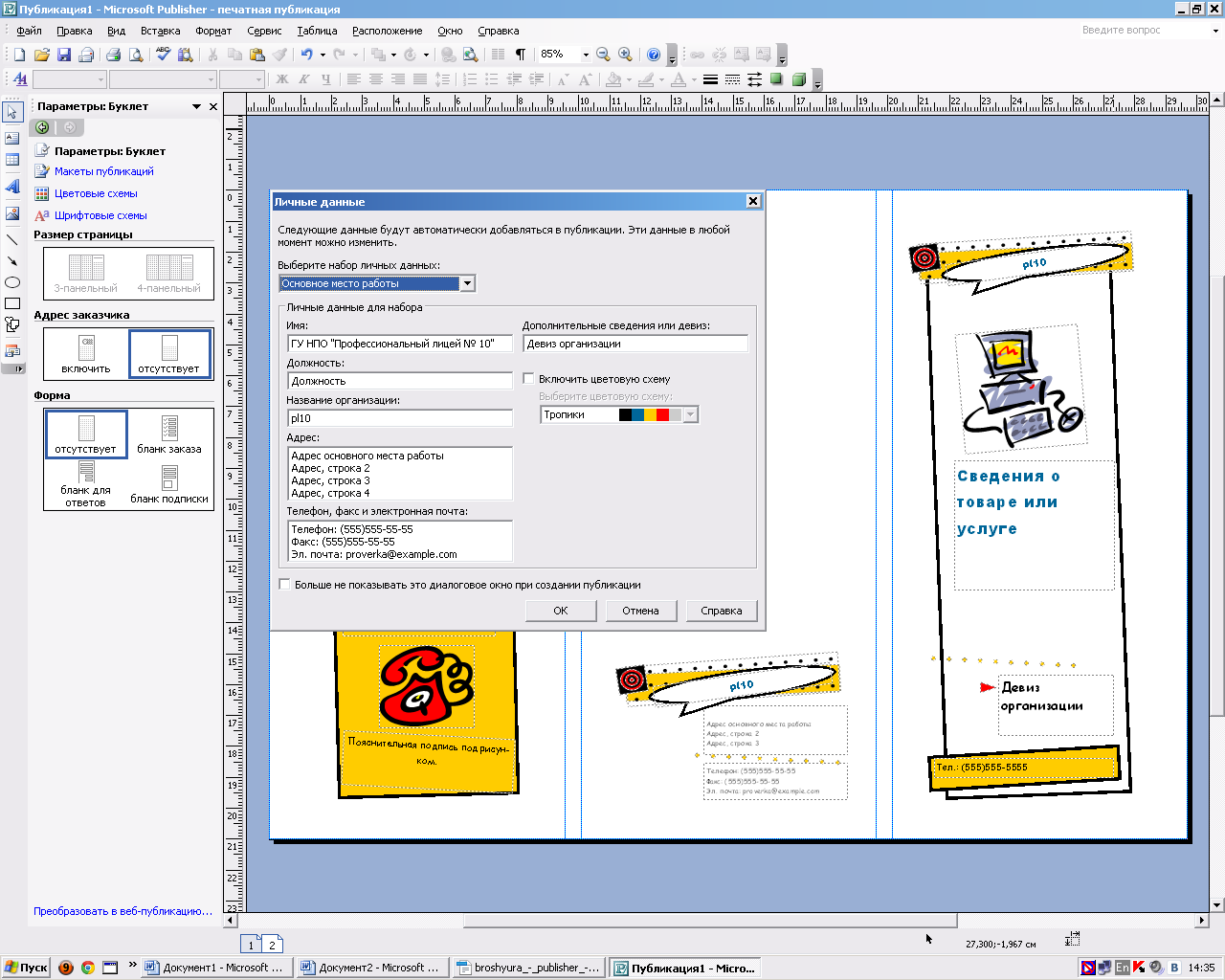This screenshot has width=1225, height=980.
Task: Select 'включить' under Адрес заказчика
Action: coord(86,353)
